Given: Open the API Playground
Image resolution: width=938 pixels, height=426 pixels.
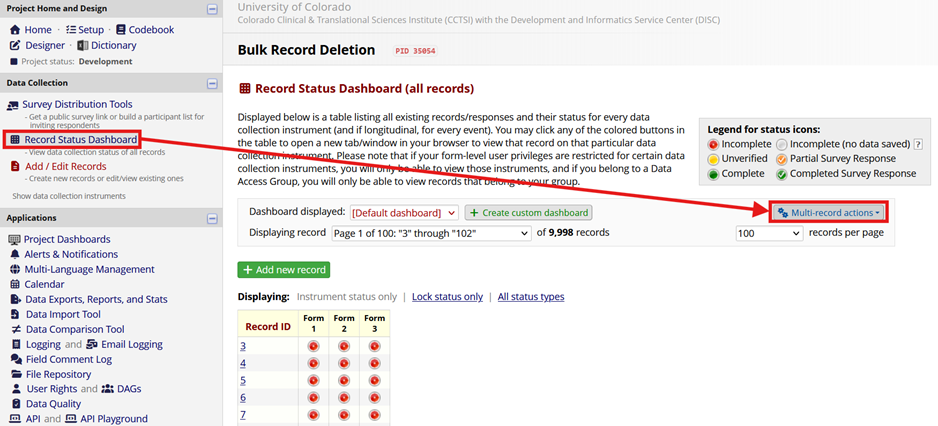Looking at the screenshot, I should click(113, 419).
